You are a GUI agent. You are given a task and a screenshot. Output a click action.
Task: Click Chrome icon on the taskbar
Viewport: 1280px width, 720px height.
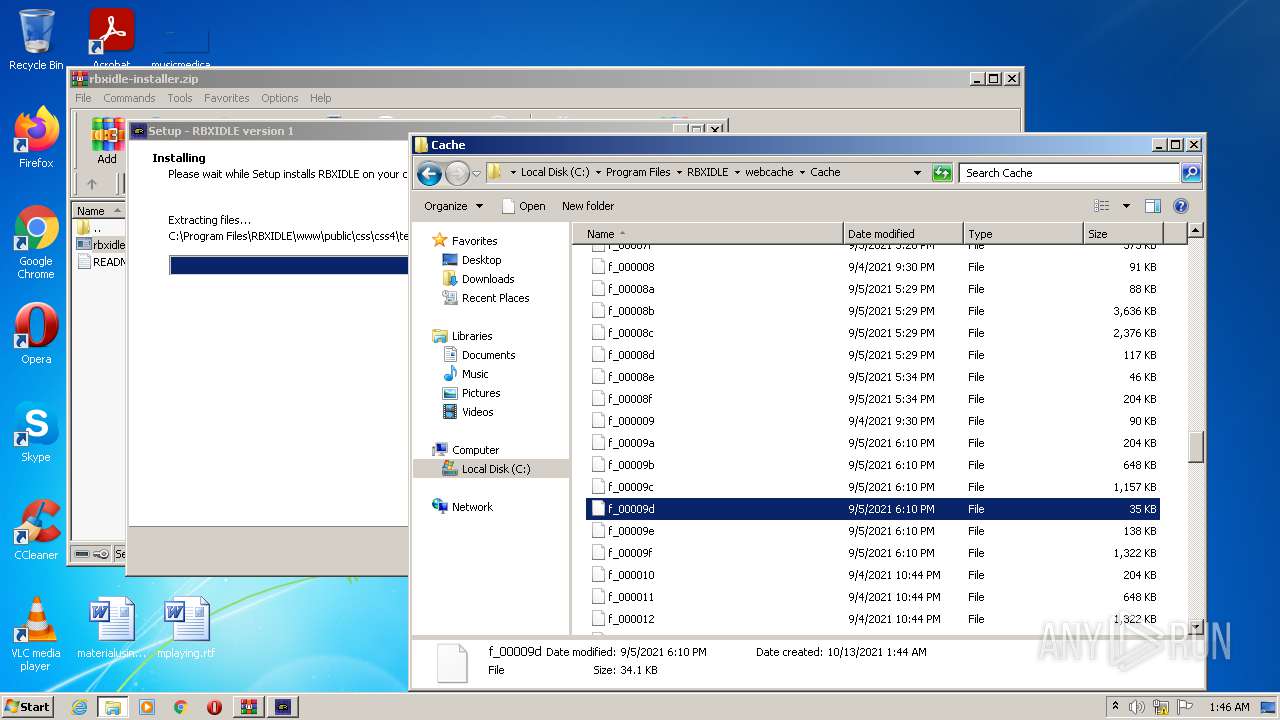point(181,707)
